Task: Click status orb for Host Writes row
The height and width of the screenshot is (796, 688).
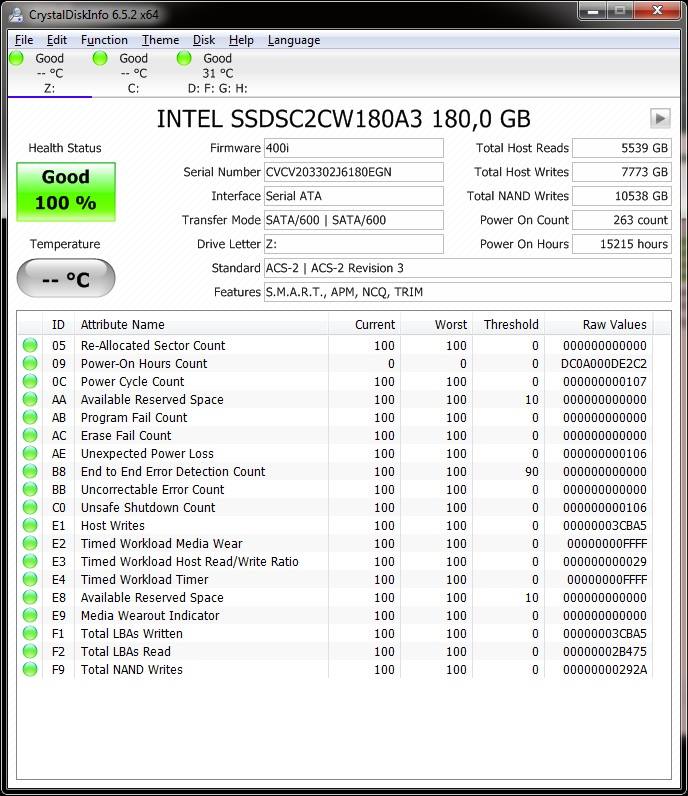Action: point(30,525)
